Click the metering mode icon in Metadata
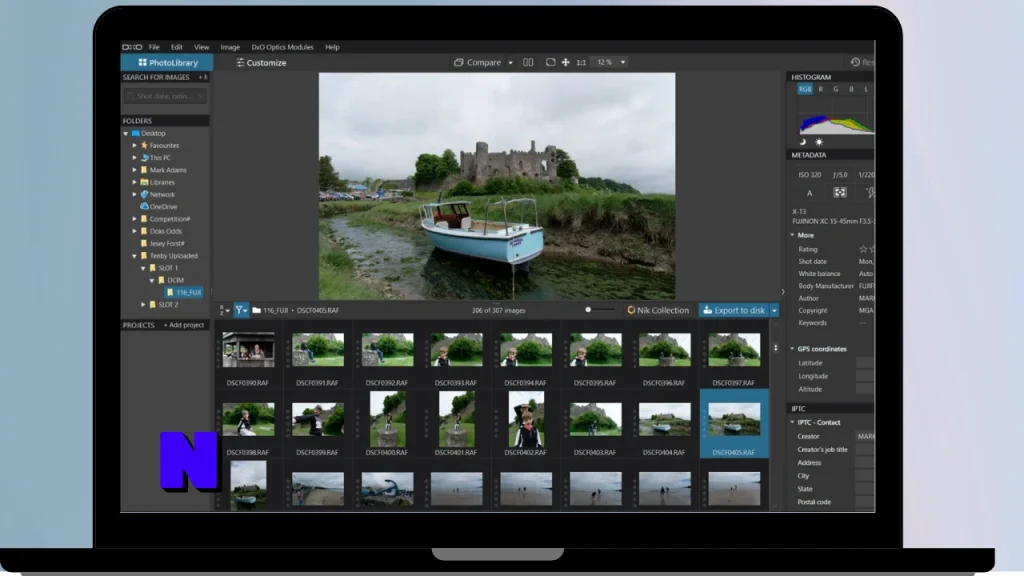The image size is (1024, 576). pos(840,193)
